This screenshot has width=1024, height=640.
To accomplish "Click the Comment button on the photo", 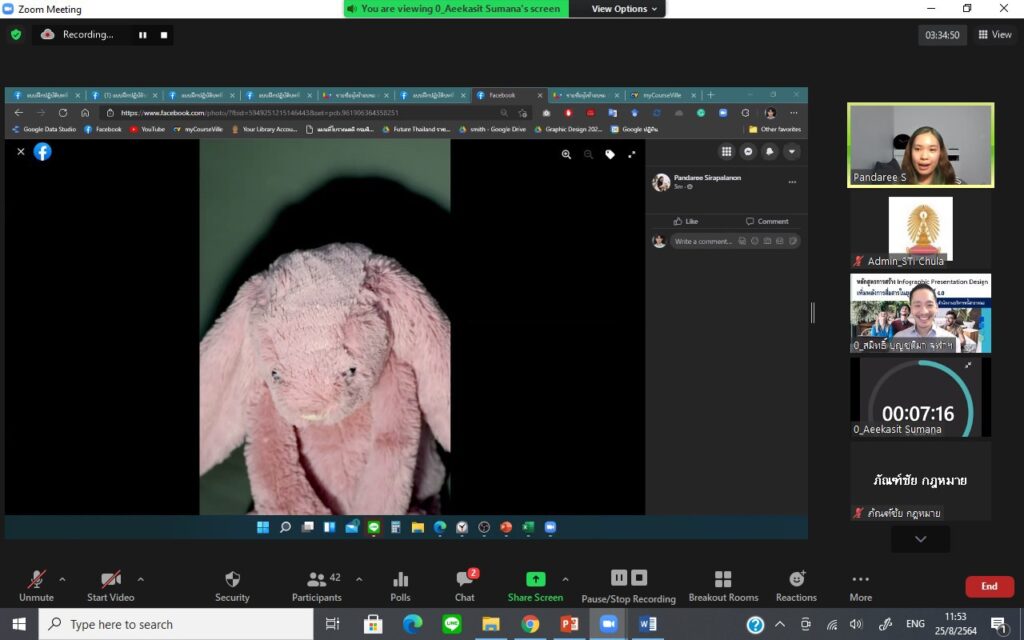I will pyautogui.click(x=767, y=221).
